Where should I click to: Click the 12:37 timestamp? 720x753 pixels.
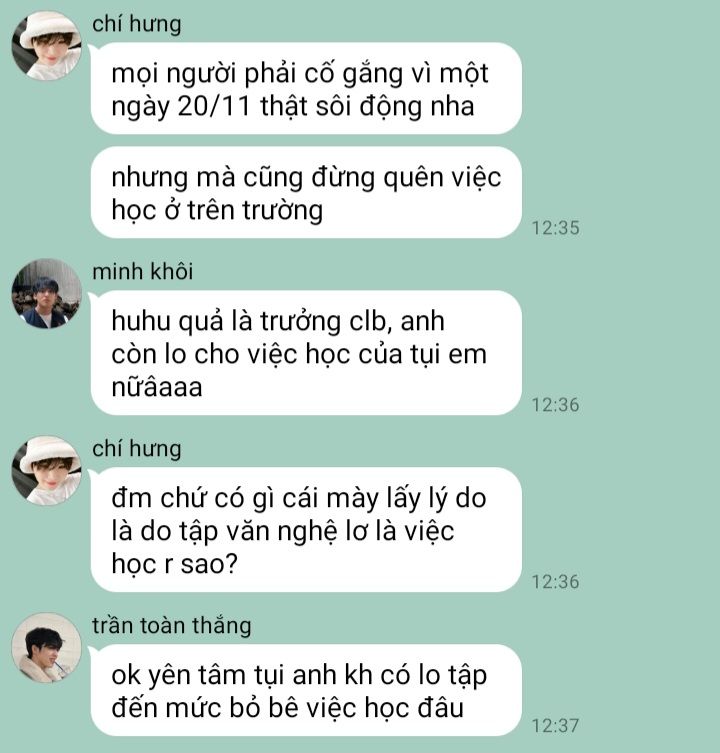[555, 725]
